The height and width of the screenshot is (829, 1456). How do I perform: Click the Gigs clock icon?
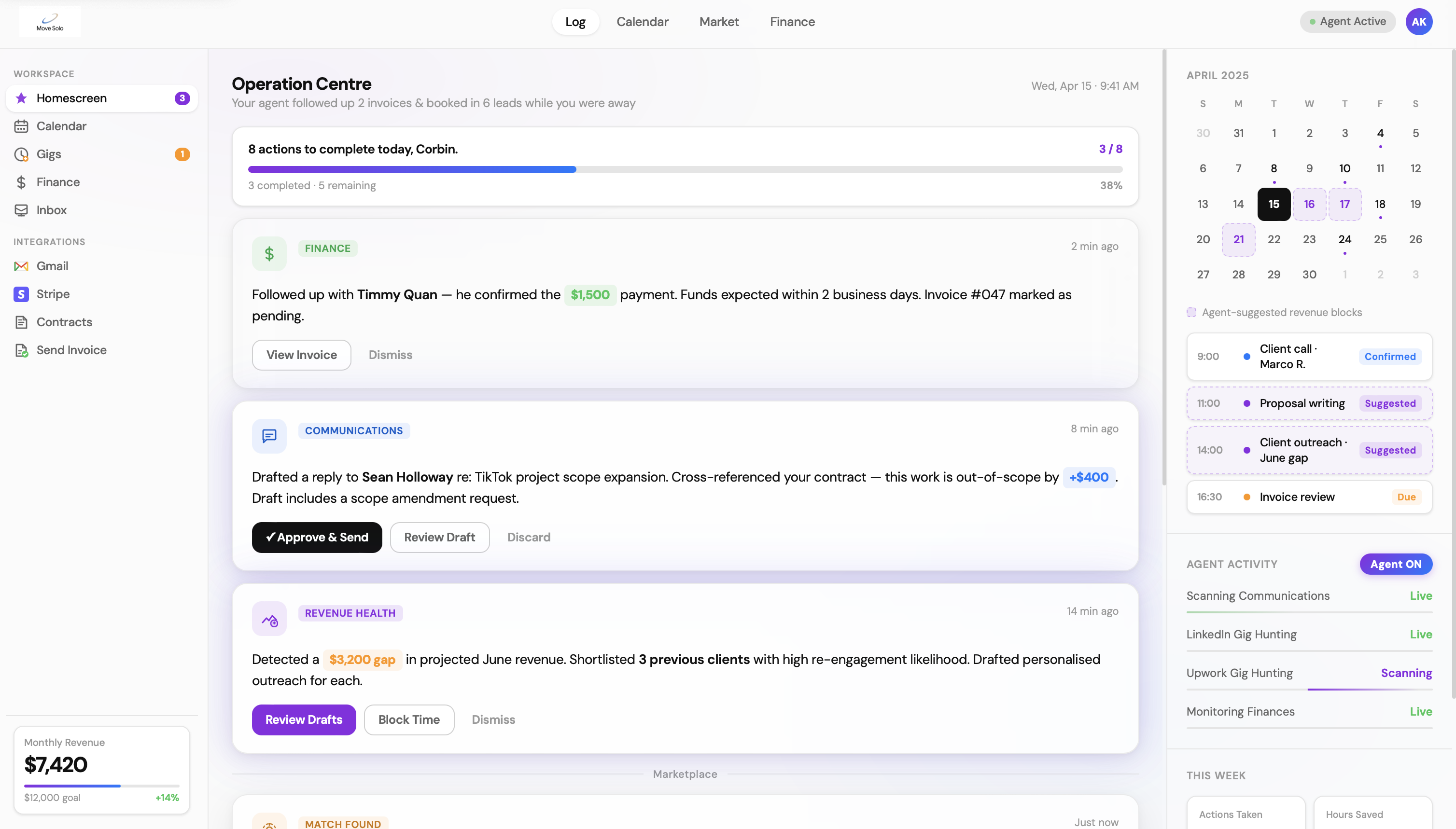(x=21, y=154)
